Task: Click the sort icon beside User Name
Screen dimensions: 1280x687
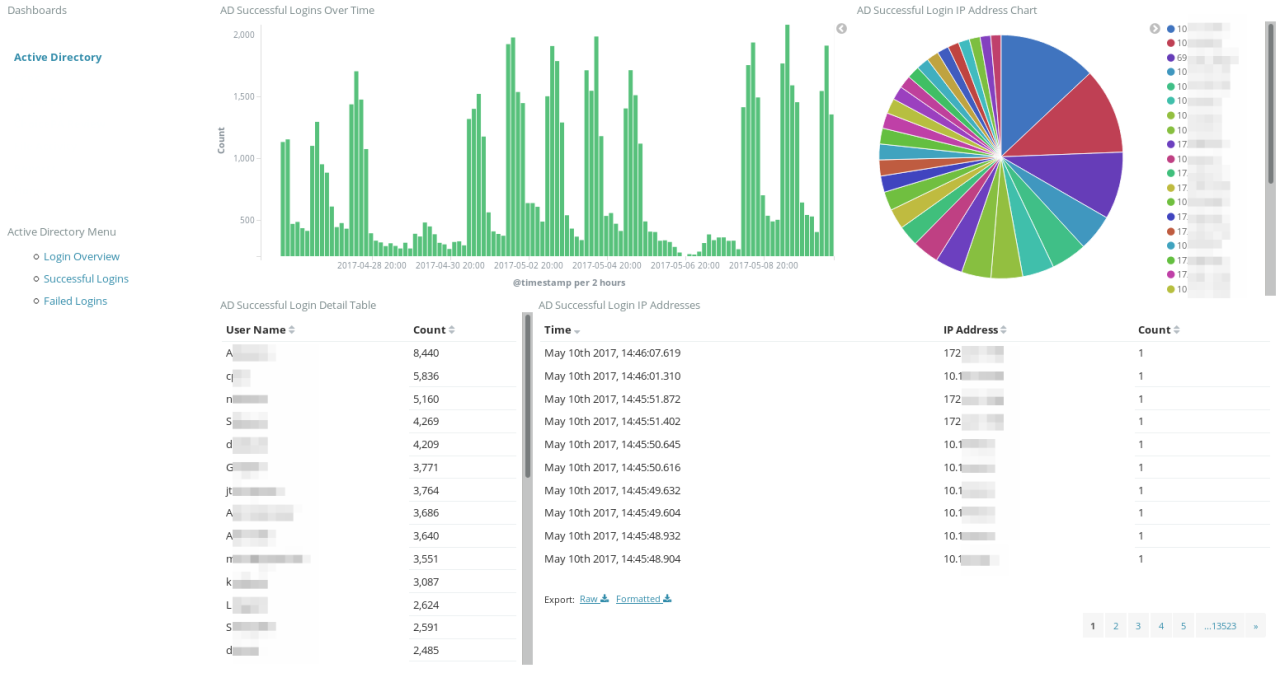Action: tap(292, 329)
